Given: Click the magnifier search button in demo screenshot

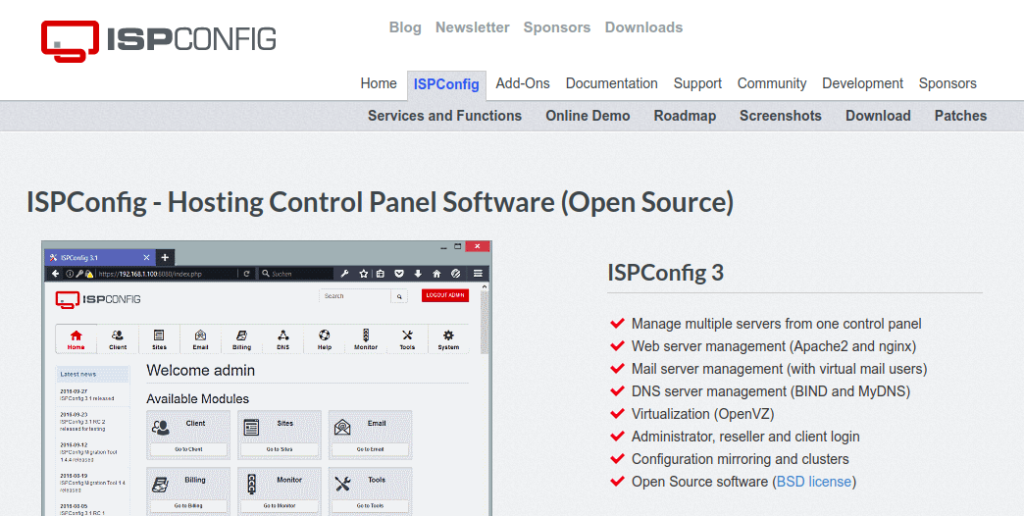Looking at the screenshot, I should [399, 297].
